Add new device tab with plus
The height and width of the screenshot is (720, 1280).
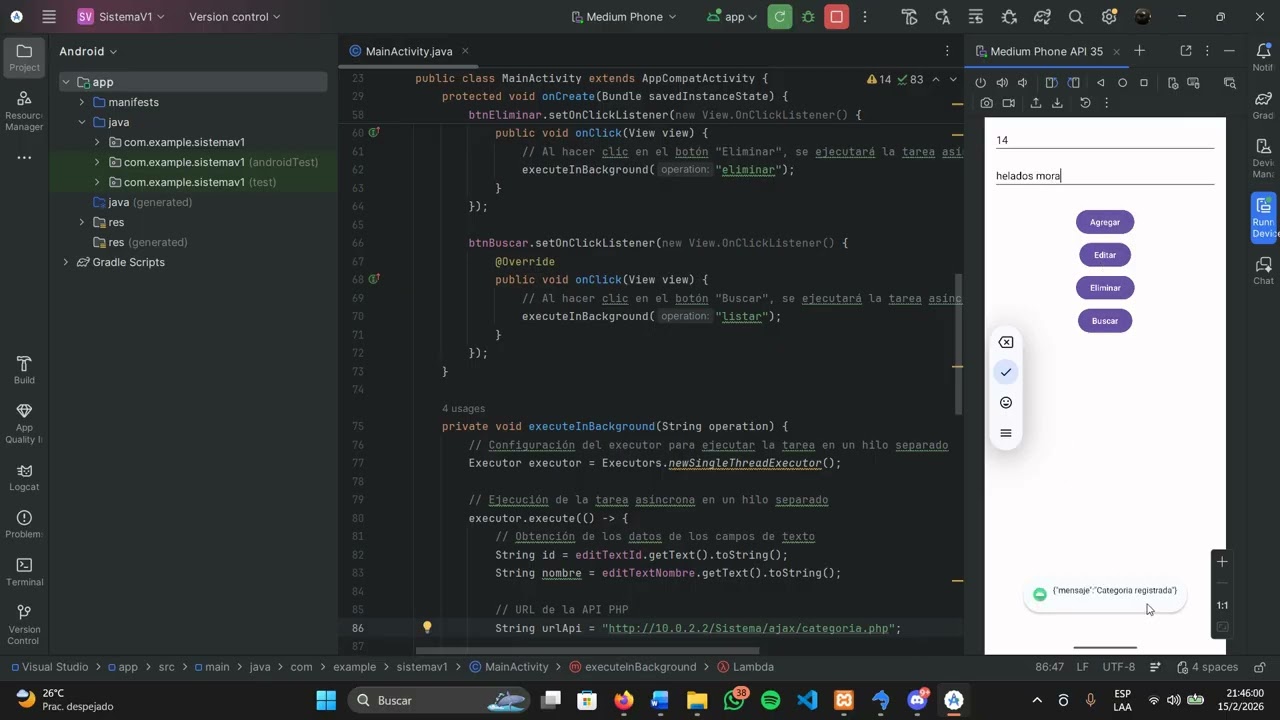(x=1139, y=51)
